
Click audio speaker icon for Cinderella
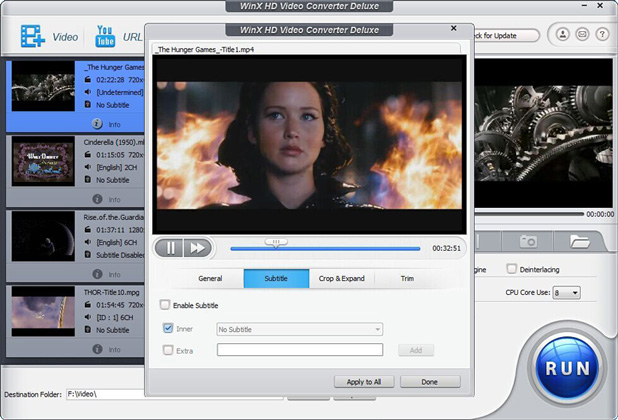pos(88,167)
